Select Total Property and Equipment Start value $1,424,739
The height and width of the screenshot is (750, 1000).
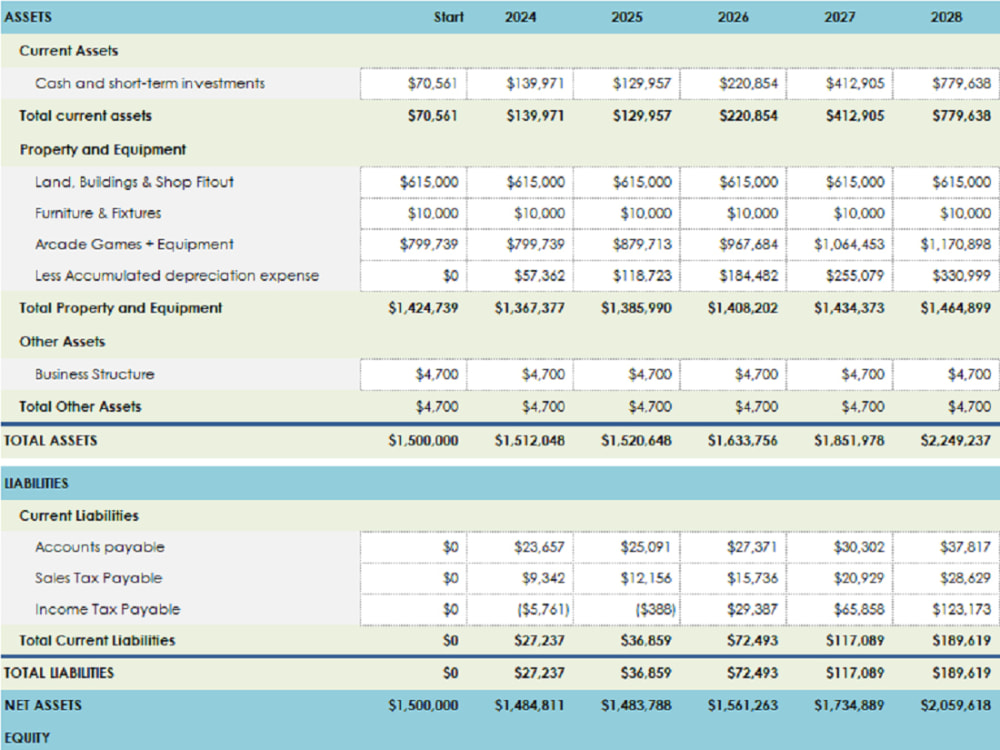tap(423, 308)
